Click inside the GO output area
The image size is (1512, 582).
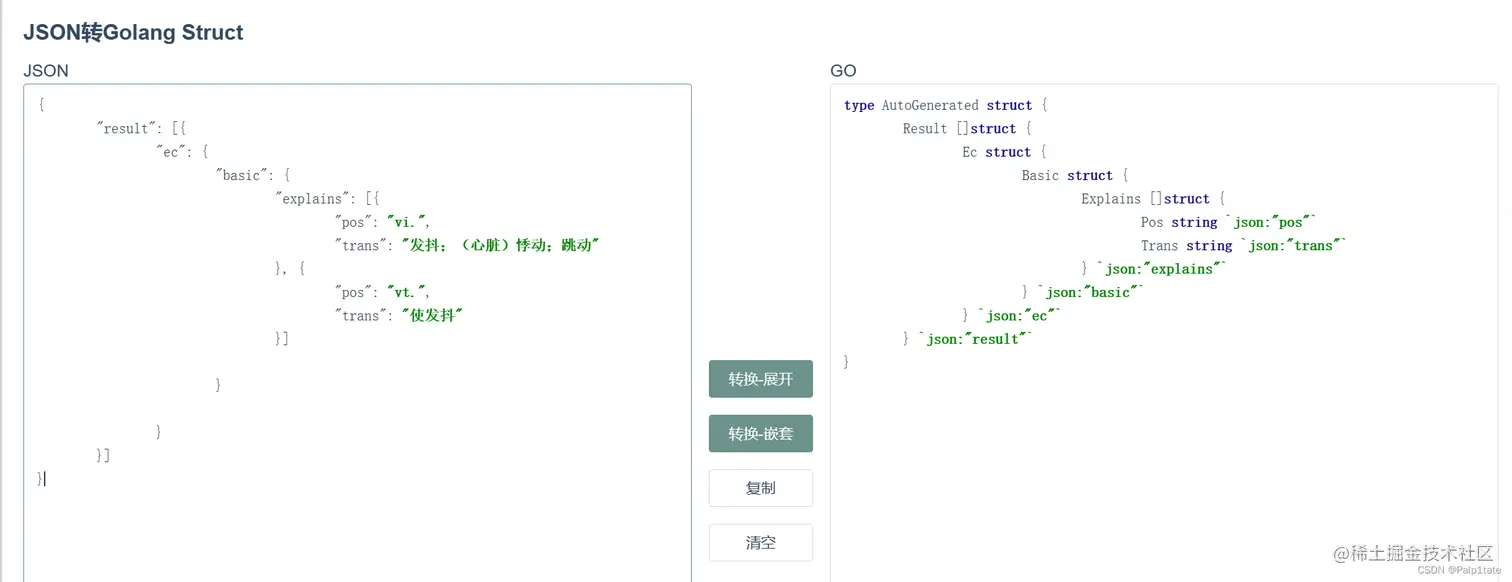[x=1164, y=333]
